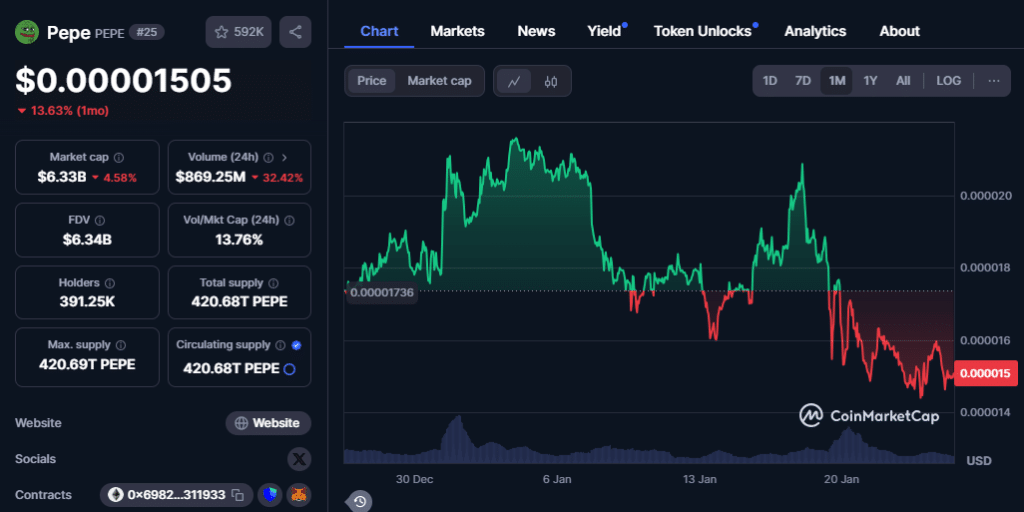This screenshot has width=1024, height=512.
Task: Click the Website button
Action: tap(268, 423)
